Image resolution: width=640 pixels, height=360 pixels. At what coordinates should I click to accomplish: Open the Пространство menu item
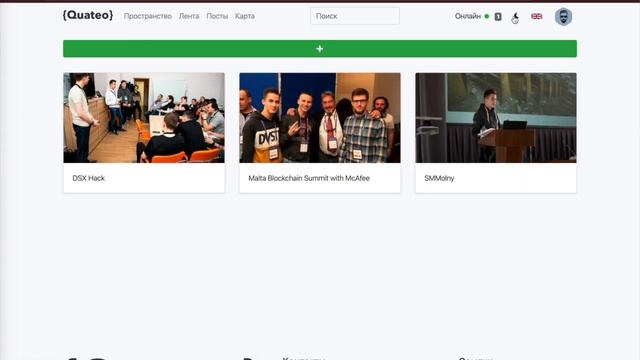148,16
